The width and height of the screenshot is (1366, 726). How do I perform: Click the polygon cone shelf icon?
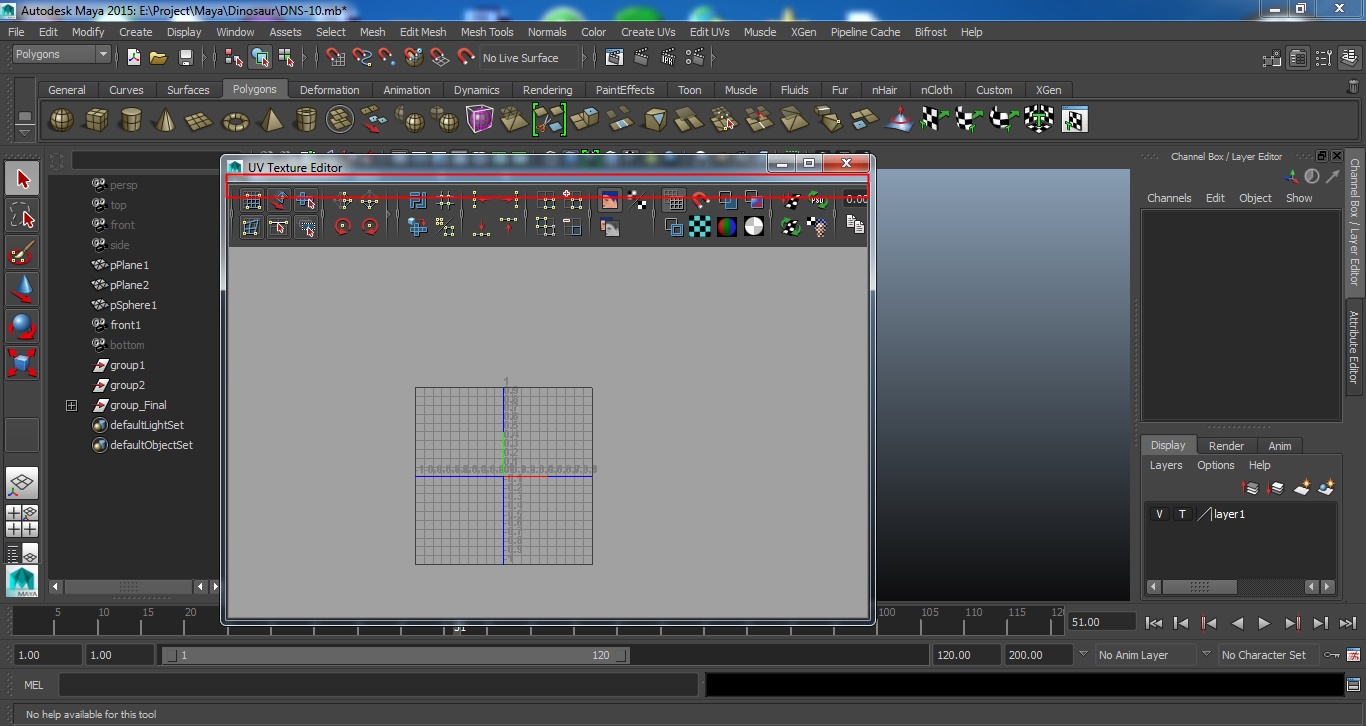click(x=165, y=120)
